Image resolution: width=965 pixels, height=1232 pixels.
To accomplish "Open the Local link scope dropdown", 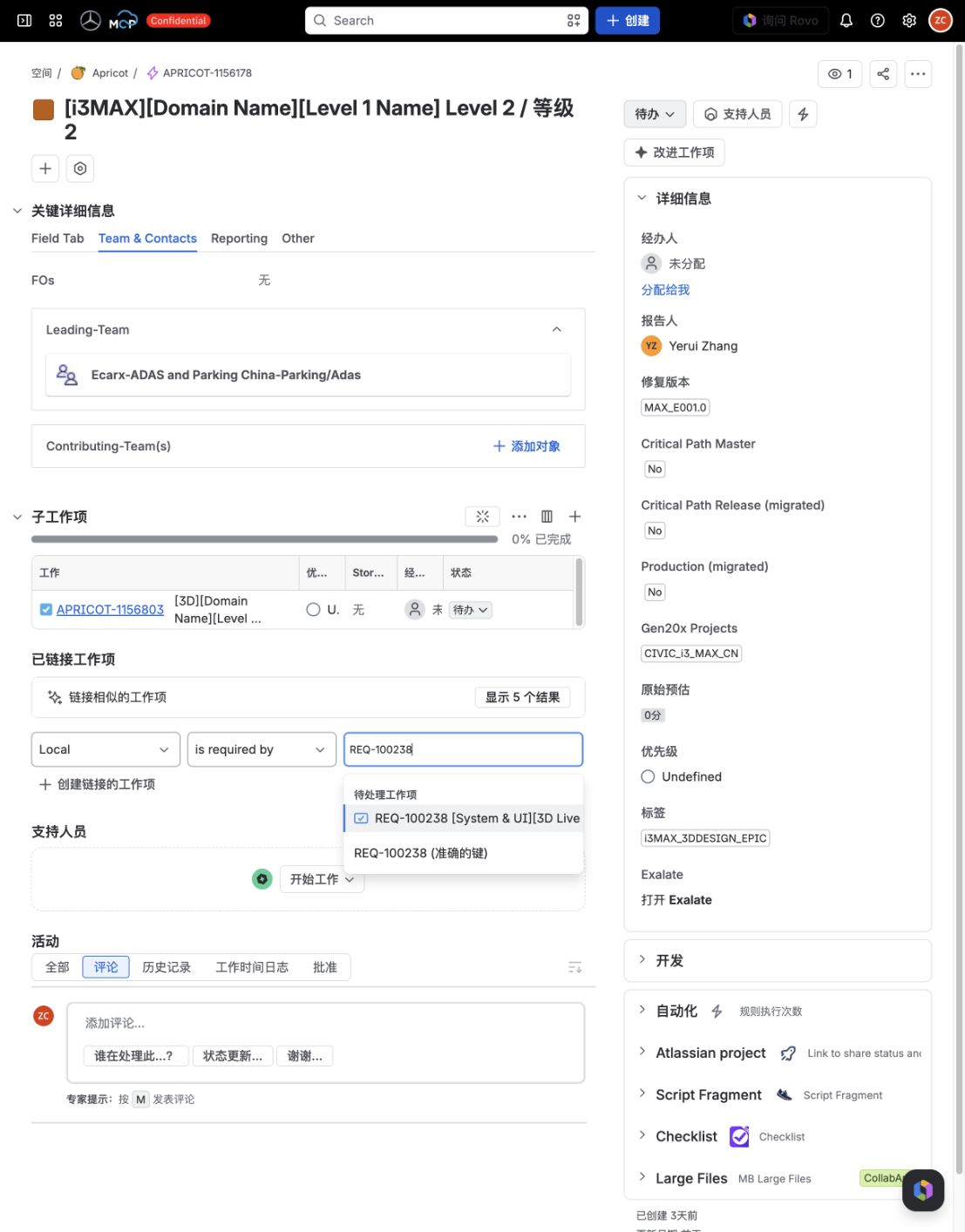I will pyautogui.click(x=105, y=749).
